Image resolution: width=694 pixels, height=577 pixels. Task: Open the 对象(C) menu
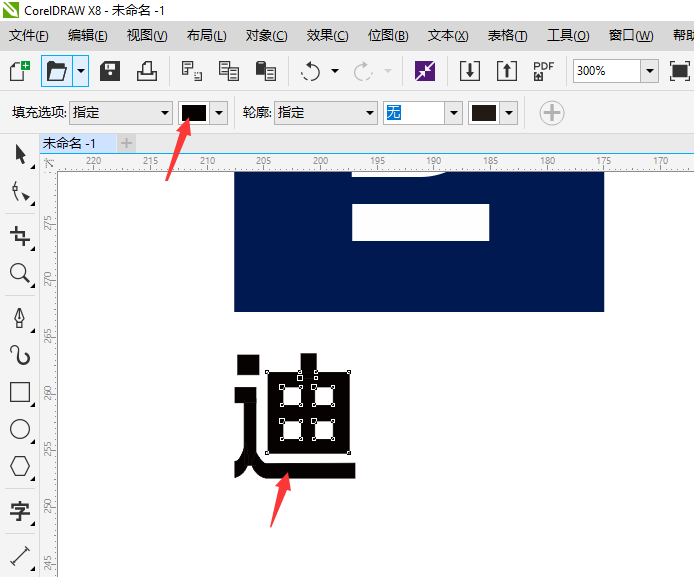coord(266,35)
